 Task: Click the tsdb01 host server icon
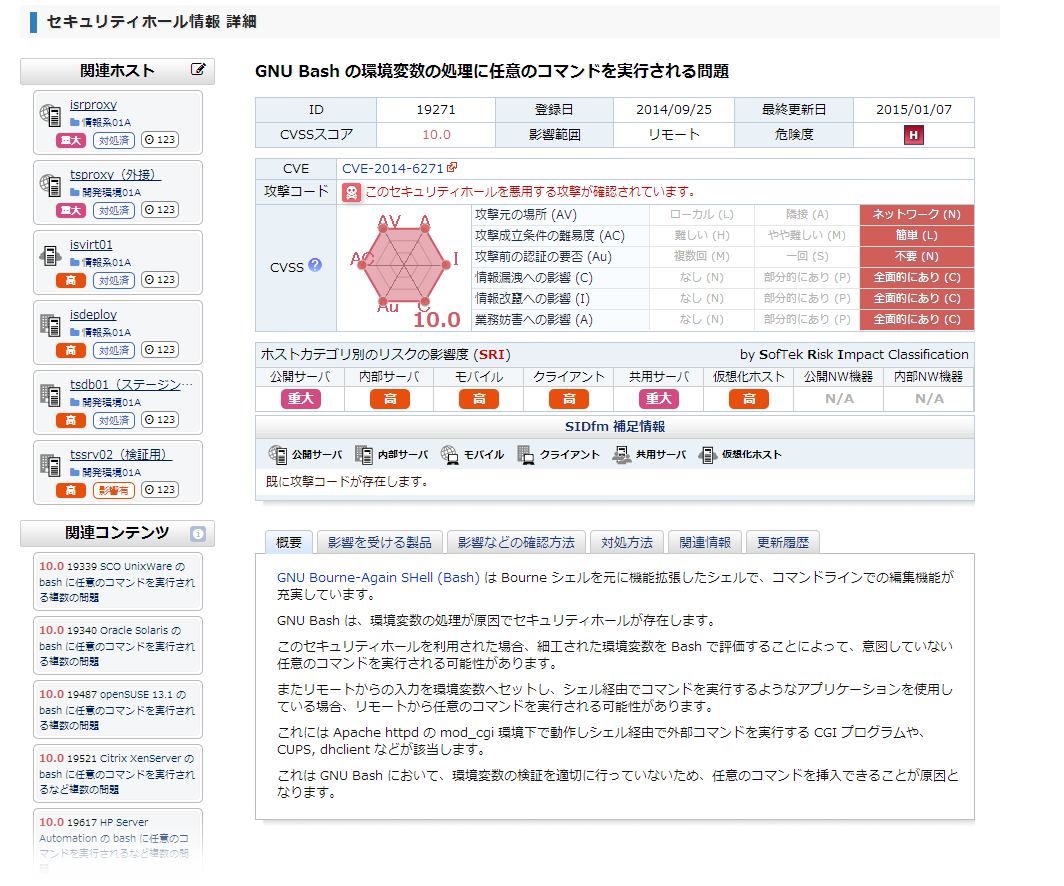coord(51,396)
